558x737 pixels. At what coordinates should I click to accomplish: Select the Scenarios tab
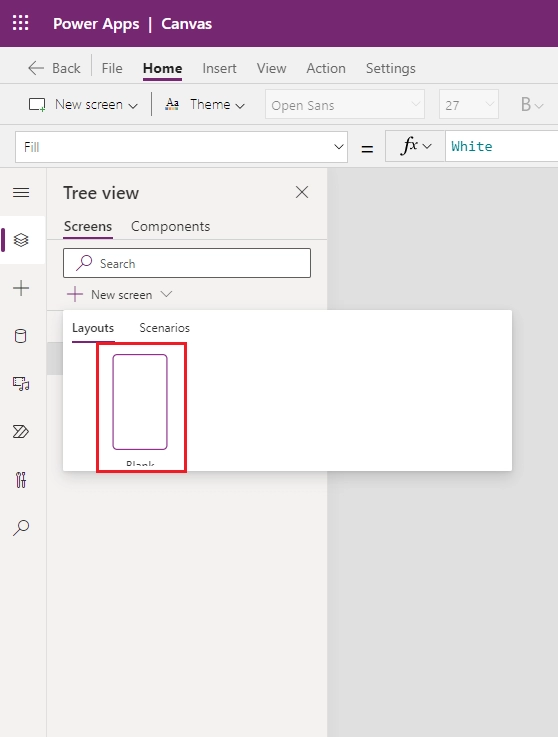click(165, 328)
